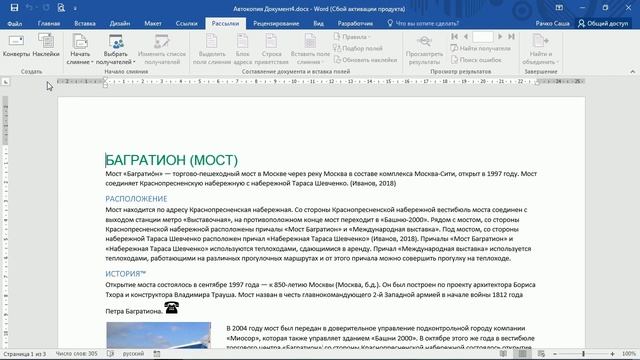Expand quick access toolbar customization arrow
The height and width of the screenshot is (360, 640).
[x=75, y=8]
